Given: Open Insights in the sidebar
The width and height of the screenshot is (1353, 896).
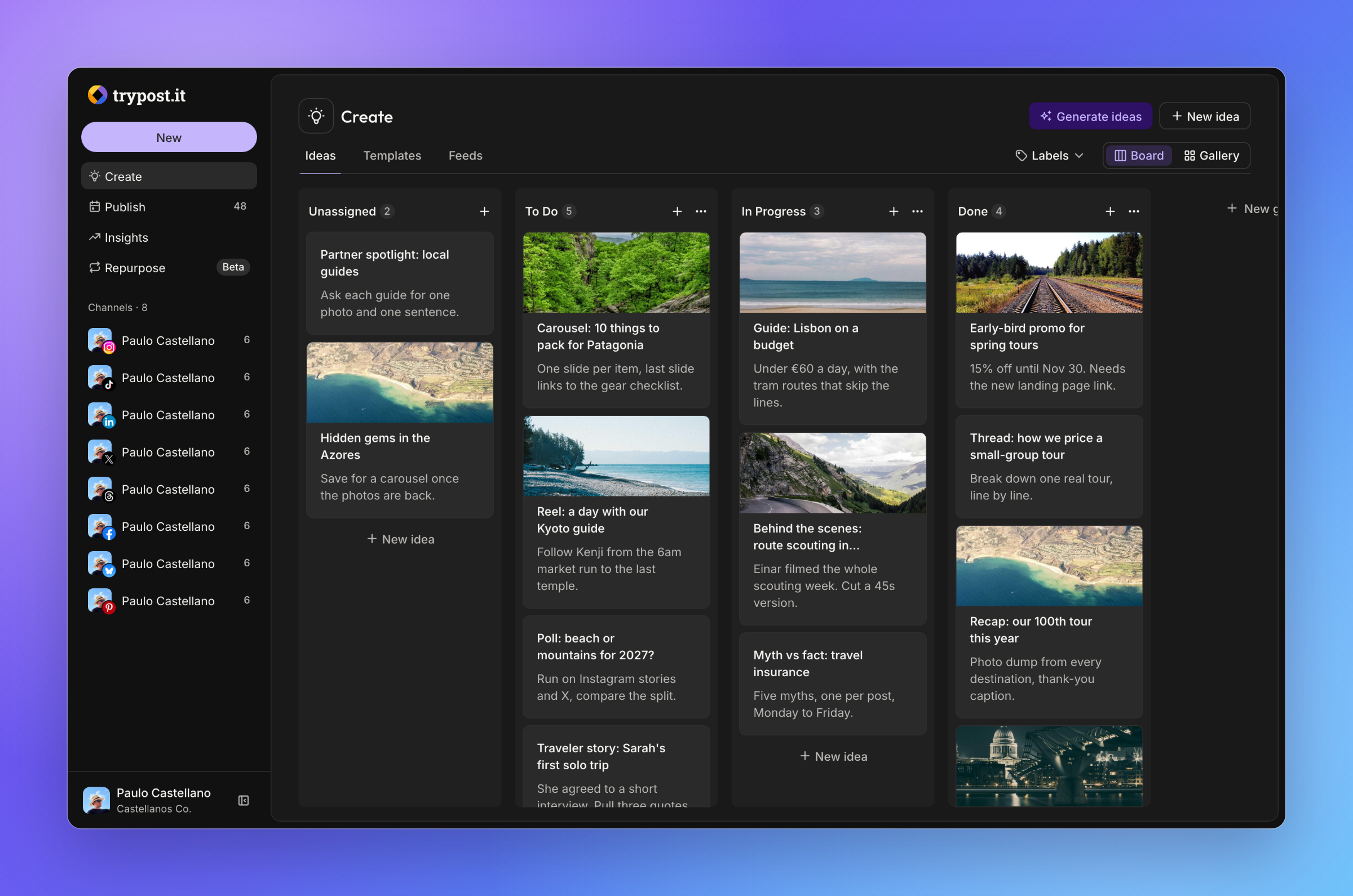Looking at the screenshot, I should click(x=169, y=237).
